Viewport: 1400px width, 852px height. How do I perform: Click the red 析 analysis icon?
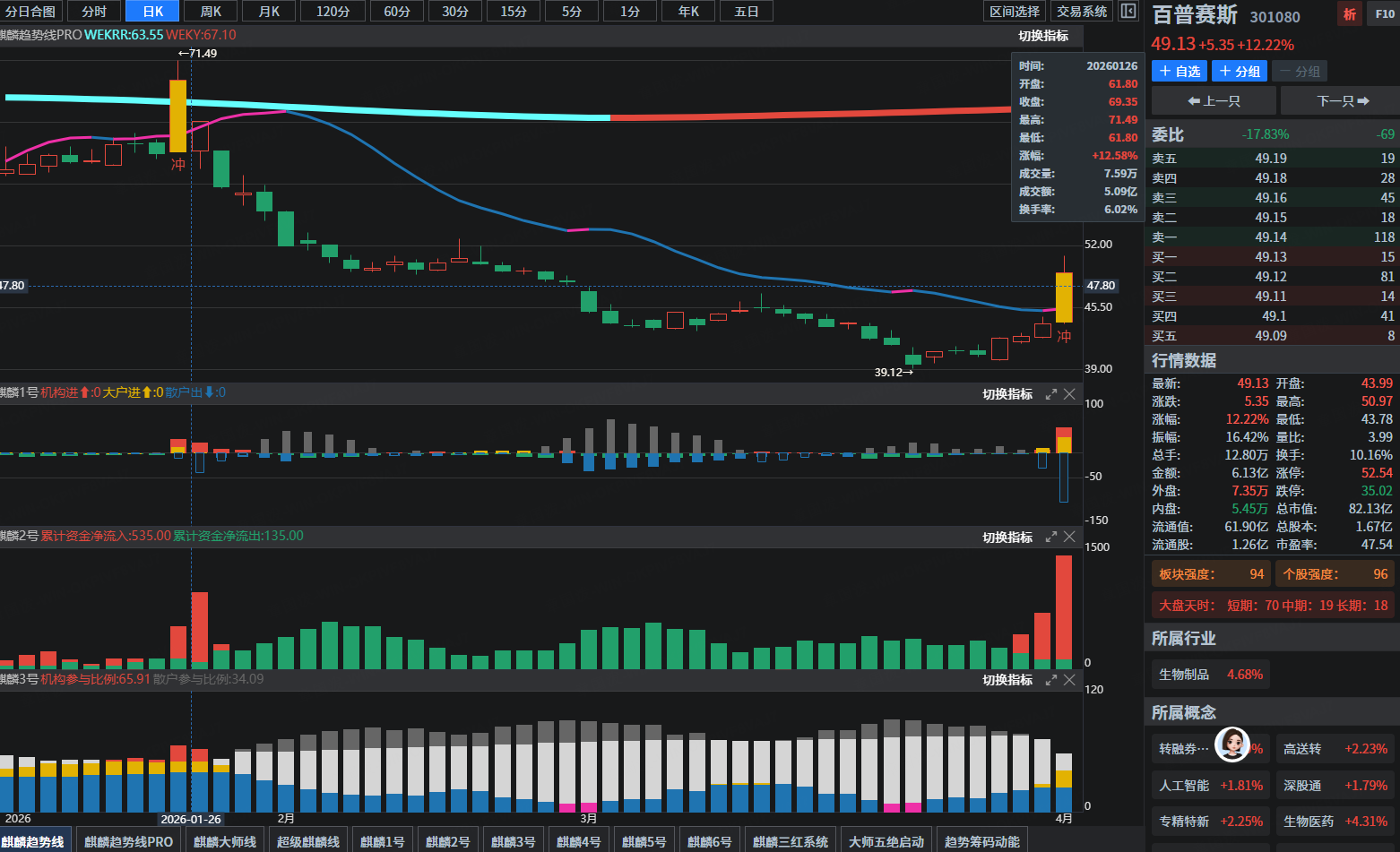pyautogui.click(x=1349, y=14)
